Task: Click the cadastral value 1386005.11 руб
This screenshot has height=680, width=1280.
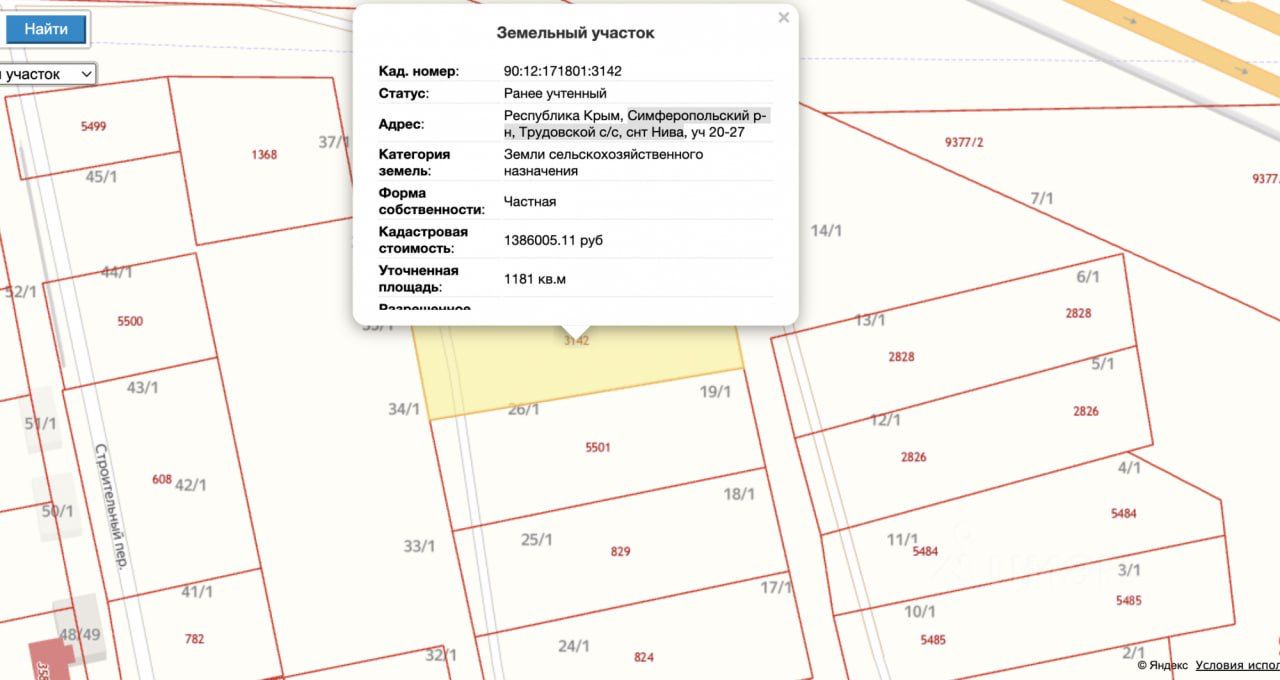Action: (x=553, y=240)
